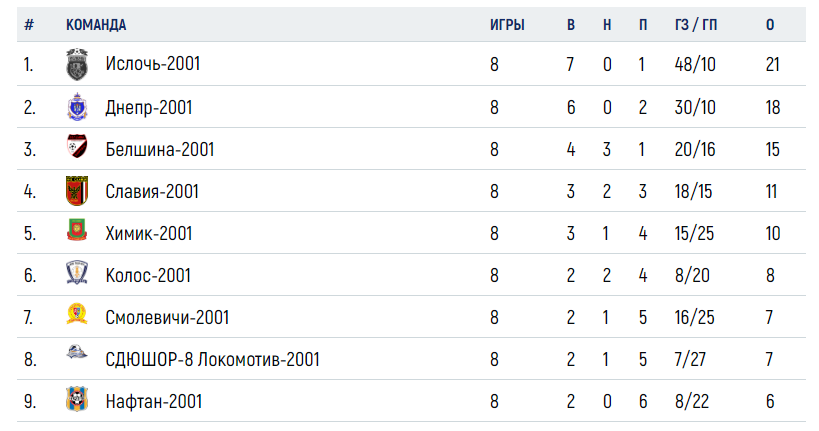Click the Смолевичи-2001 yellow emblem

(x=77, y=313)
